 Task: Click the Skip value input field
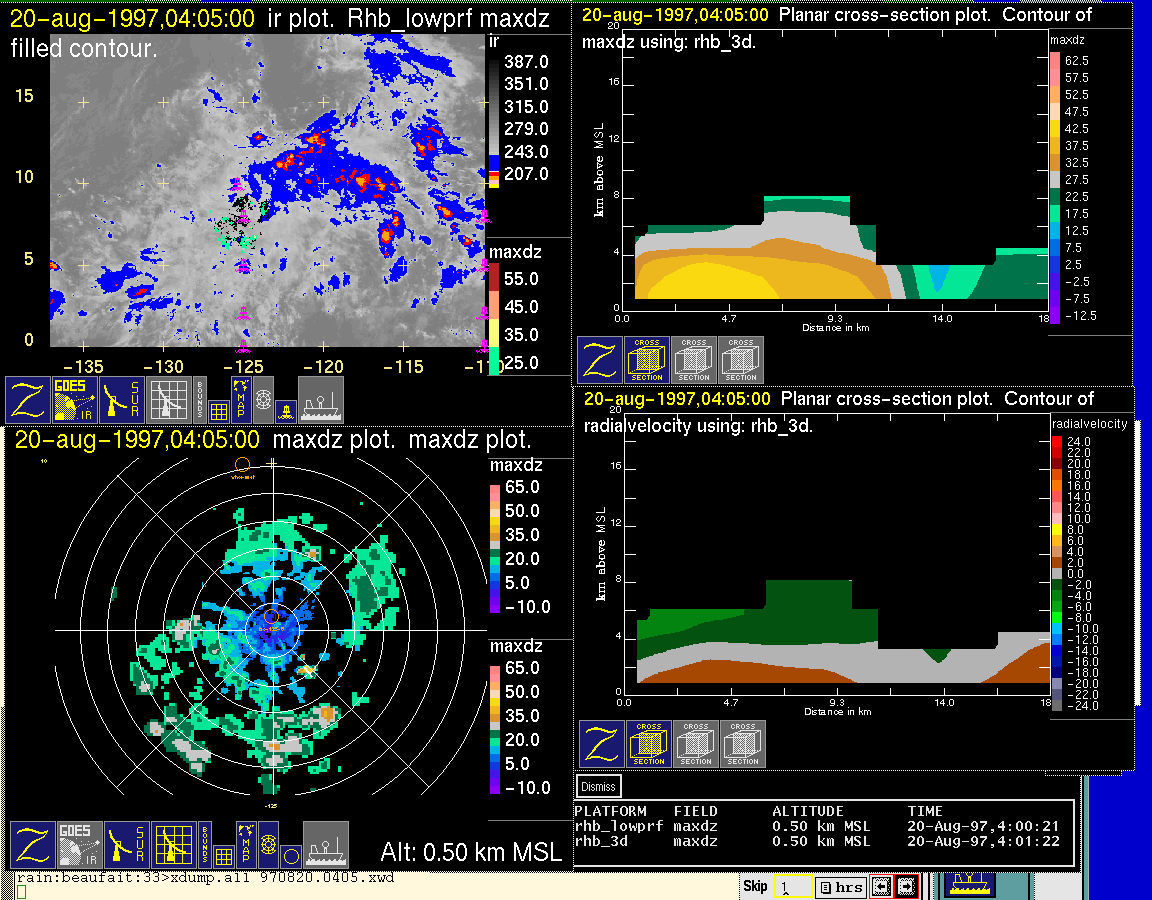click(x=792, y=887)
